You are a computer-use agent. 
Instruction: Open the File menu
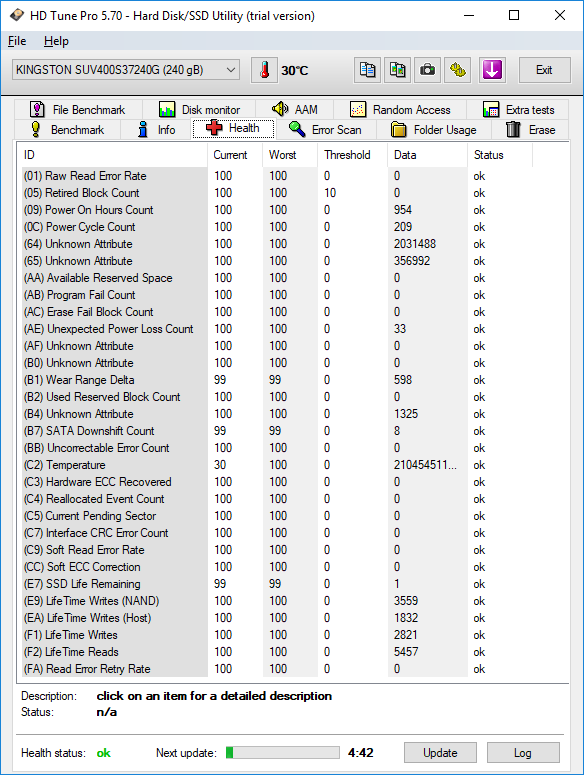17,41
